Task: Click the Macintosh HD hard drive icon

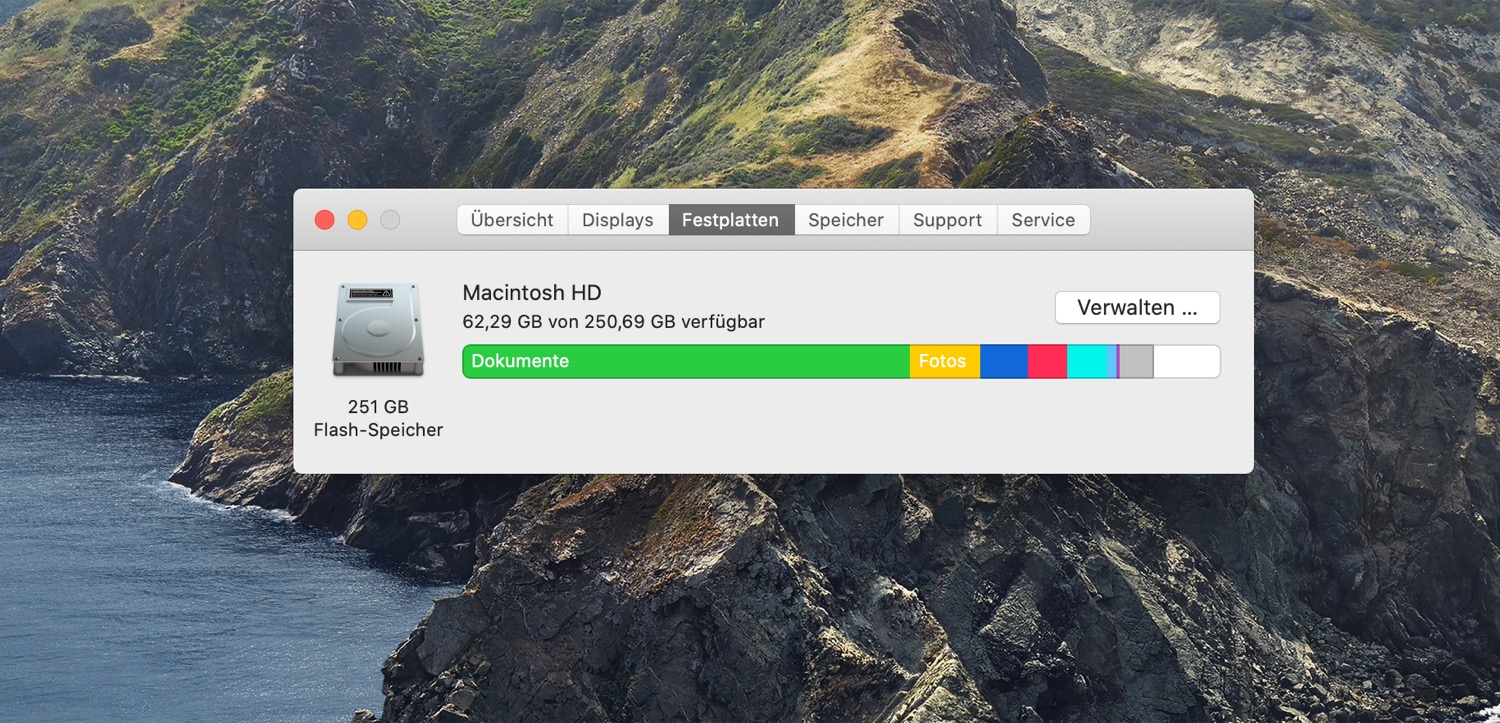Action: pos(378,330)
